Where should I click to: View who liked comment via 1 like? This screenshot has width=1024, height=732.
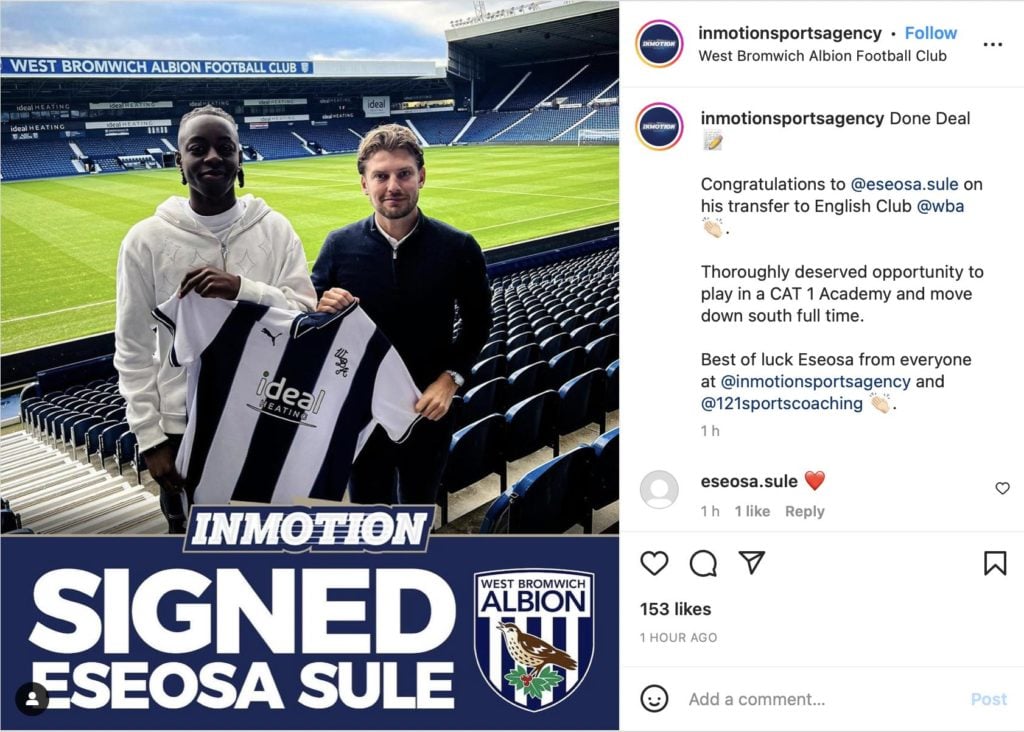[x=752, y=511]
